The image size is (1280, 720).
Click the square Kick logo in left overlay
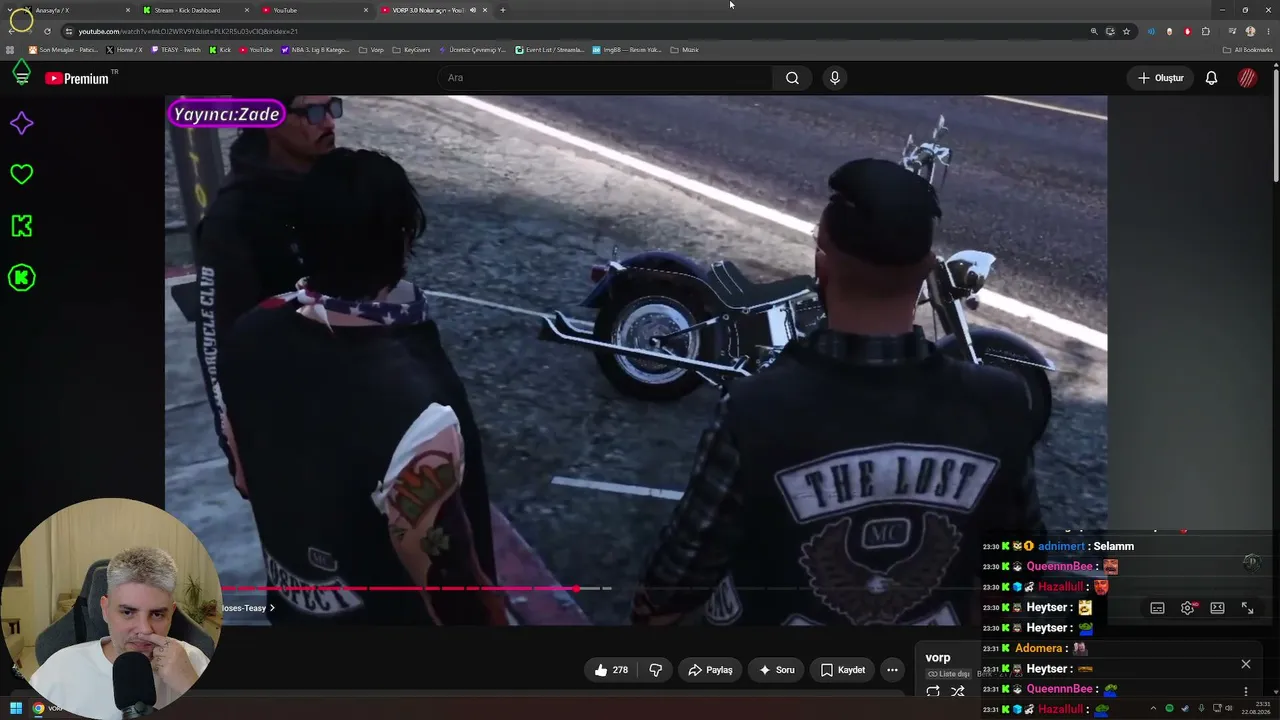(21, 226)
